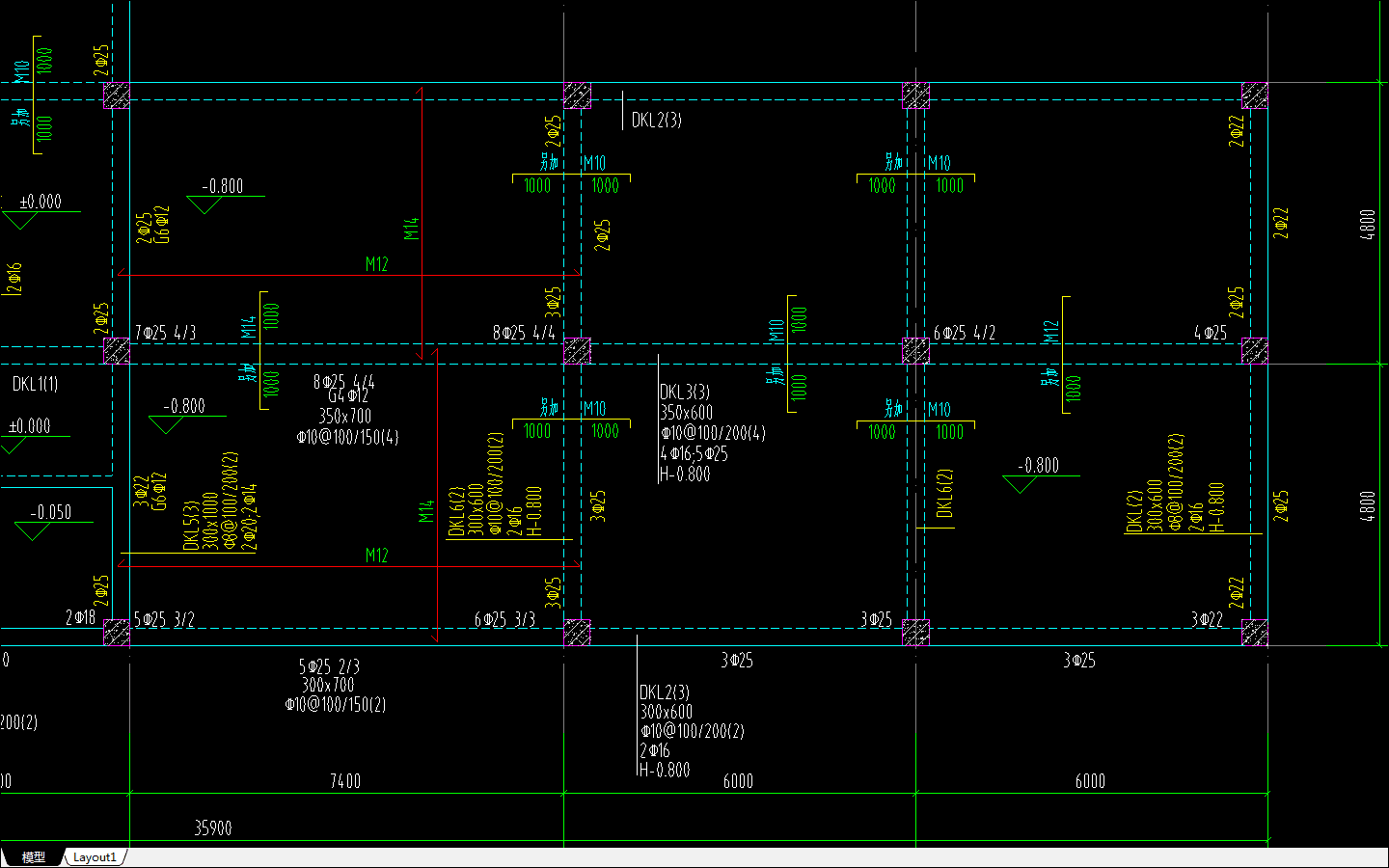This screenshot has height=868, width=1389.
Task: Select the 7400 span dimension
Action: [345, 781]
